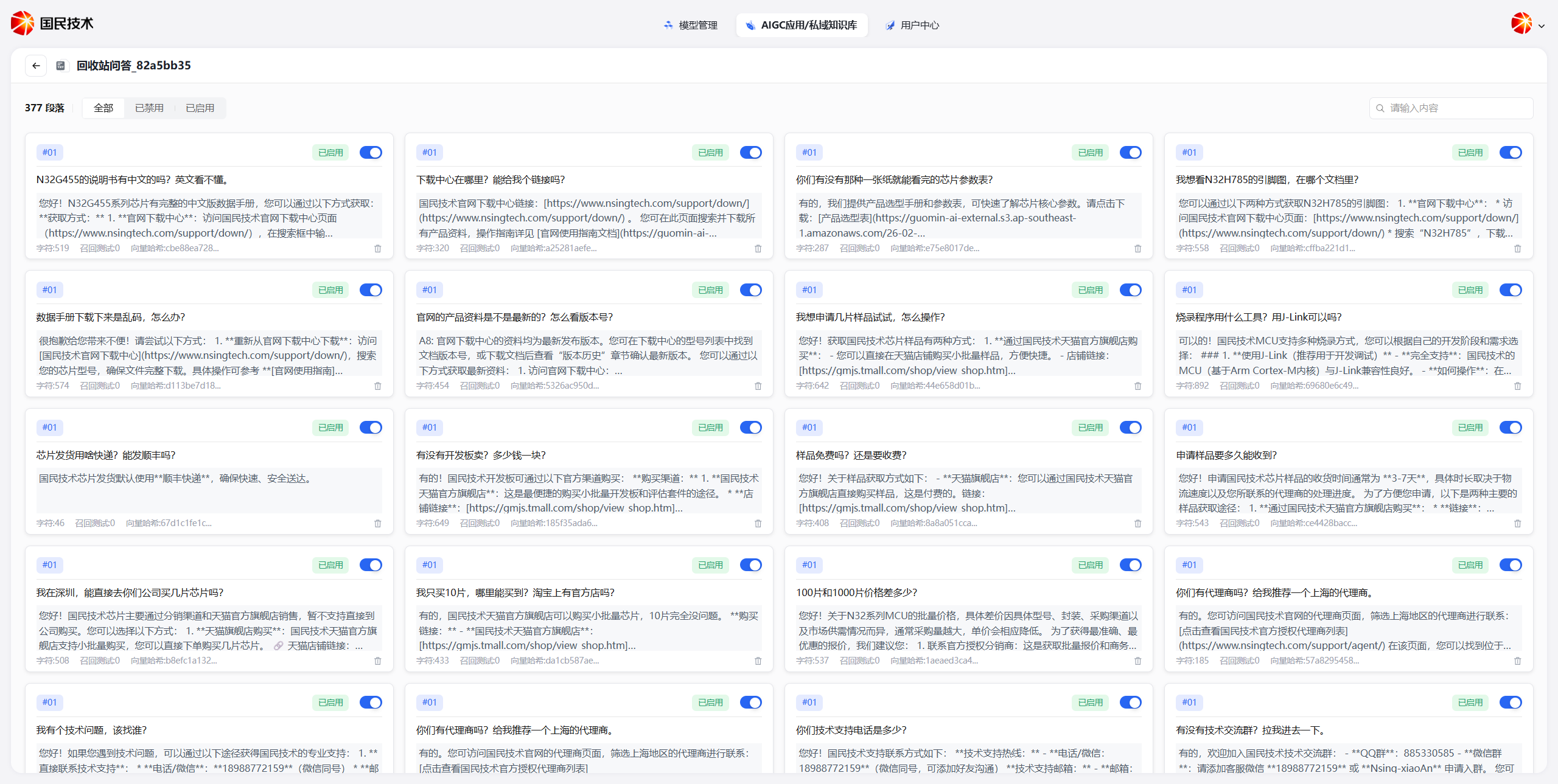Delete the N32G455 Chinese manual Q&A card
This screenshot has width=1558, height=784.
pyautogui.click(x=377, y=248)
